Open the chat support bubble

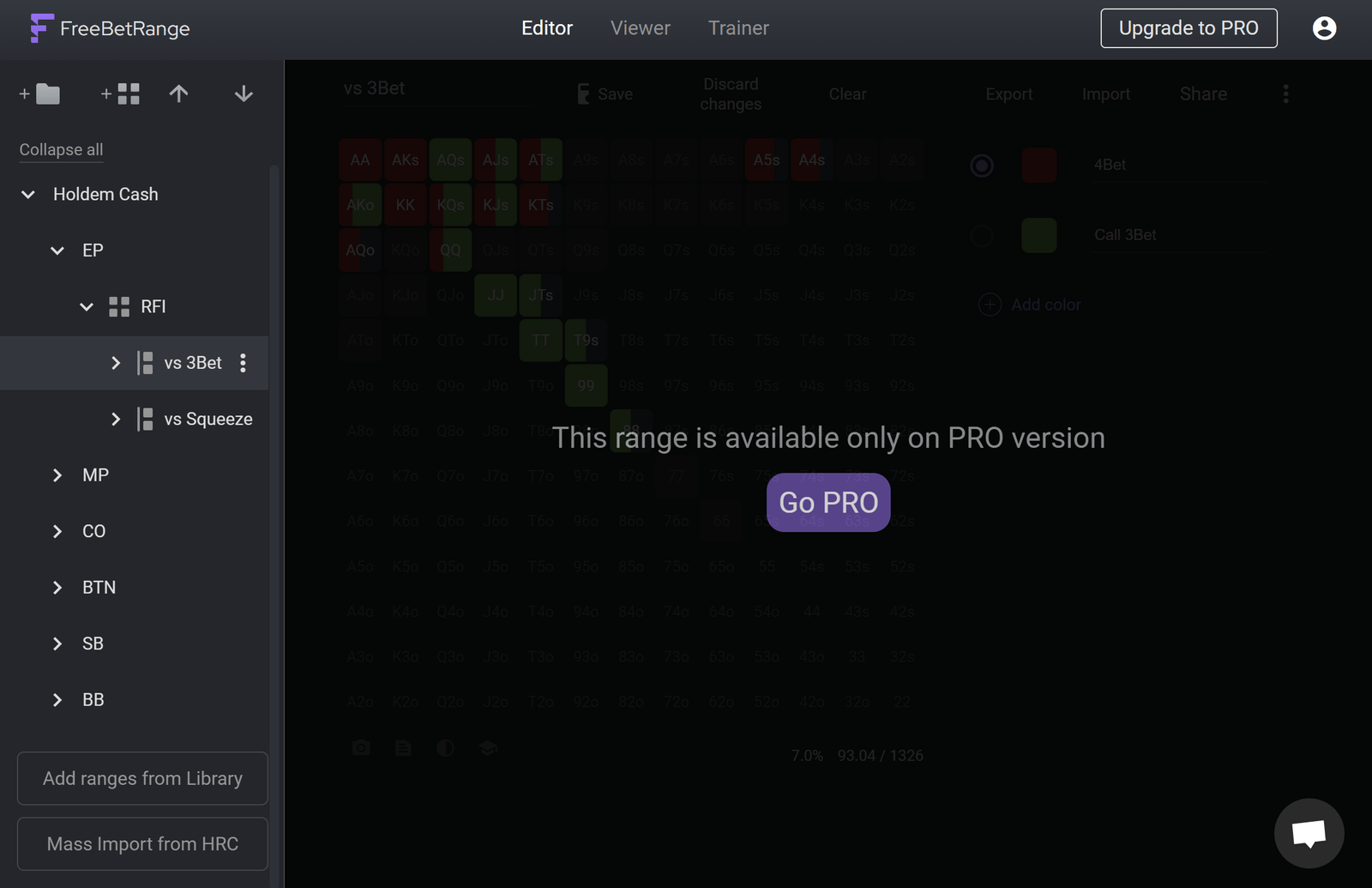(1309, 833)
